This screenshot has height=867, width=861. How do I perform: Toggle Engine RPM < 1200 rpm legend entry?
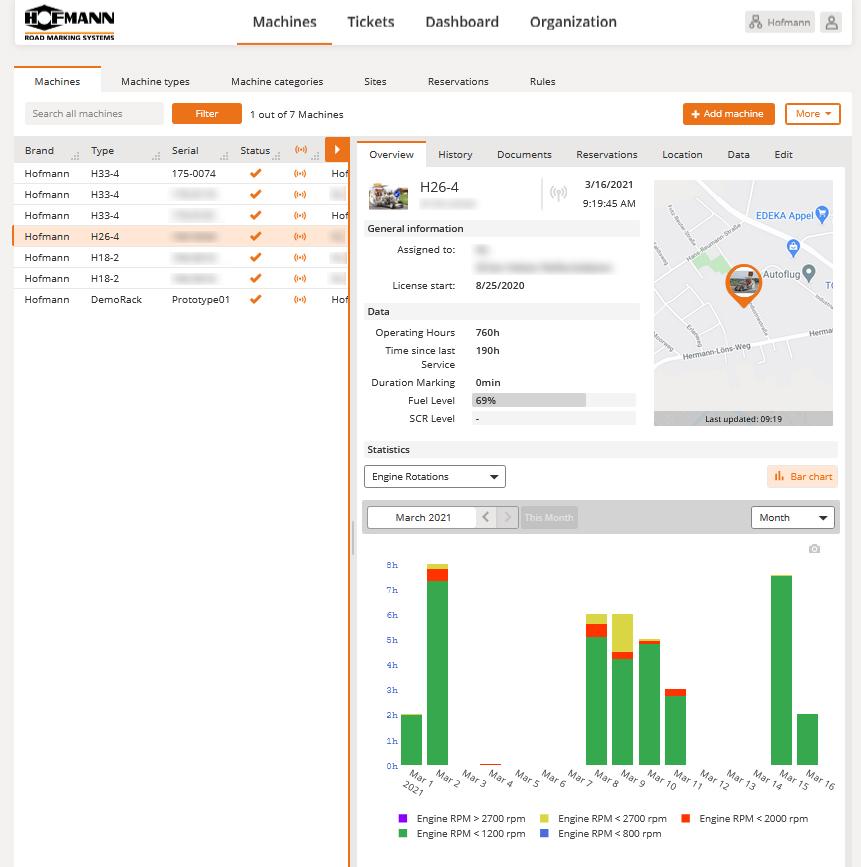[462, 833]
